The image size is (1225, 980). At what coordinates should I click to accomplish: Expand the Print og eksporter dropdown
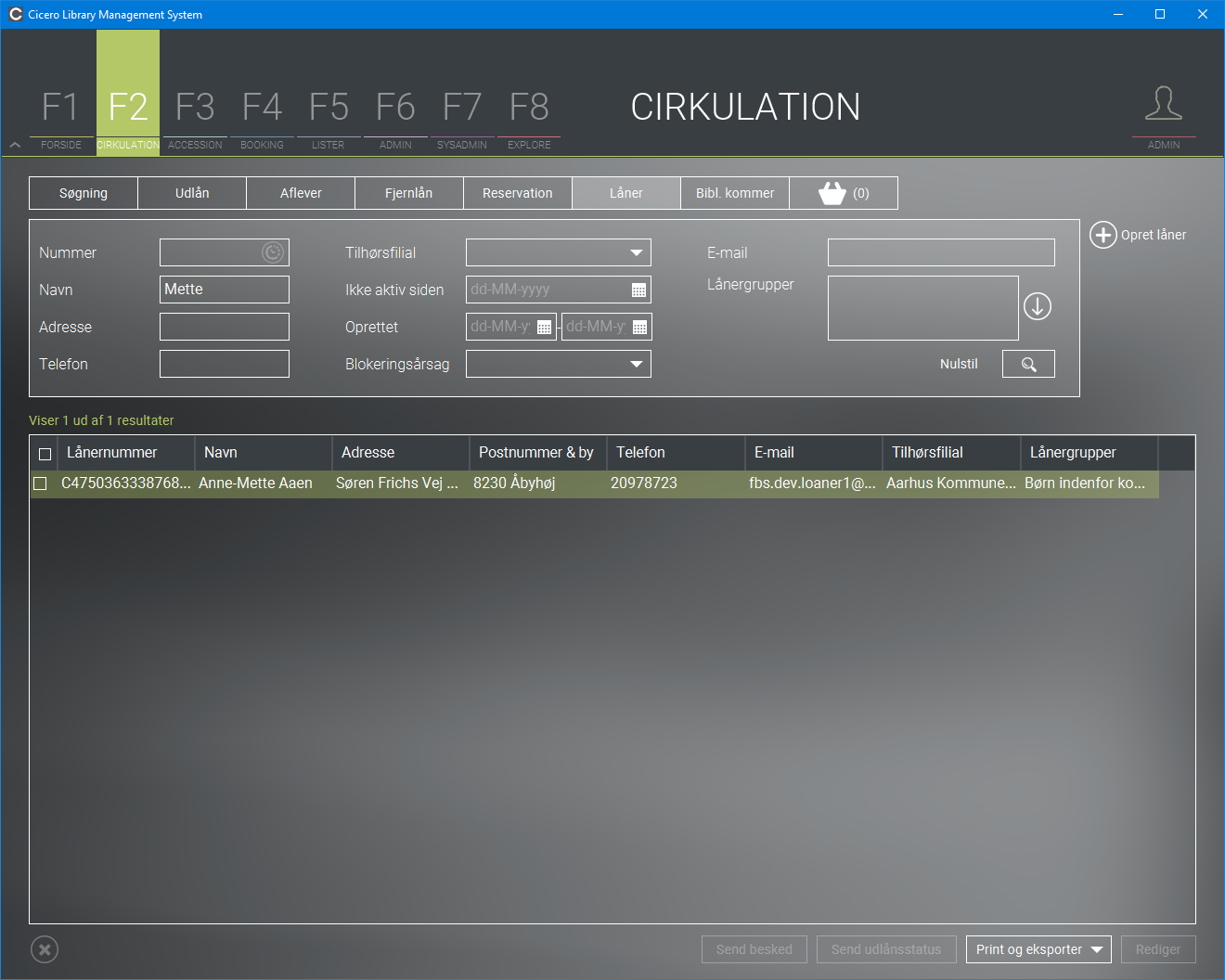tap(1096, 949)
